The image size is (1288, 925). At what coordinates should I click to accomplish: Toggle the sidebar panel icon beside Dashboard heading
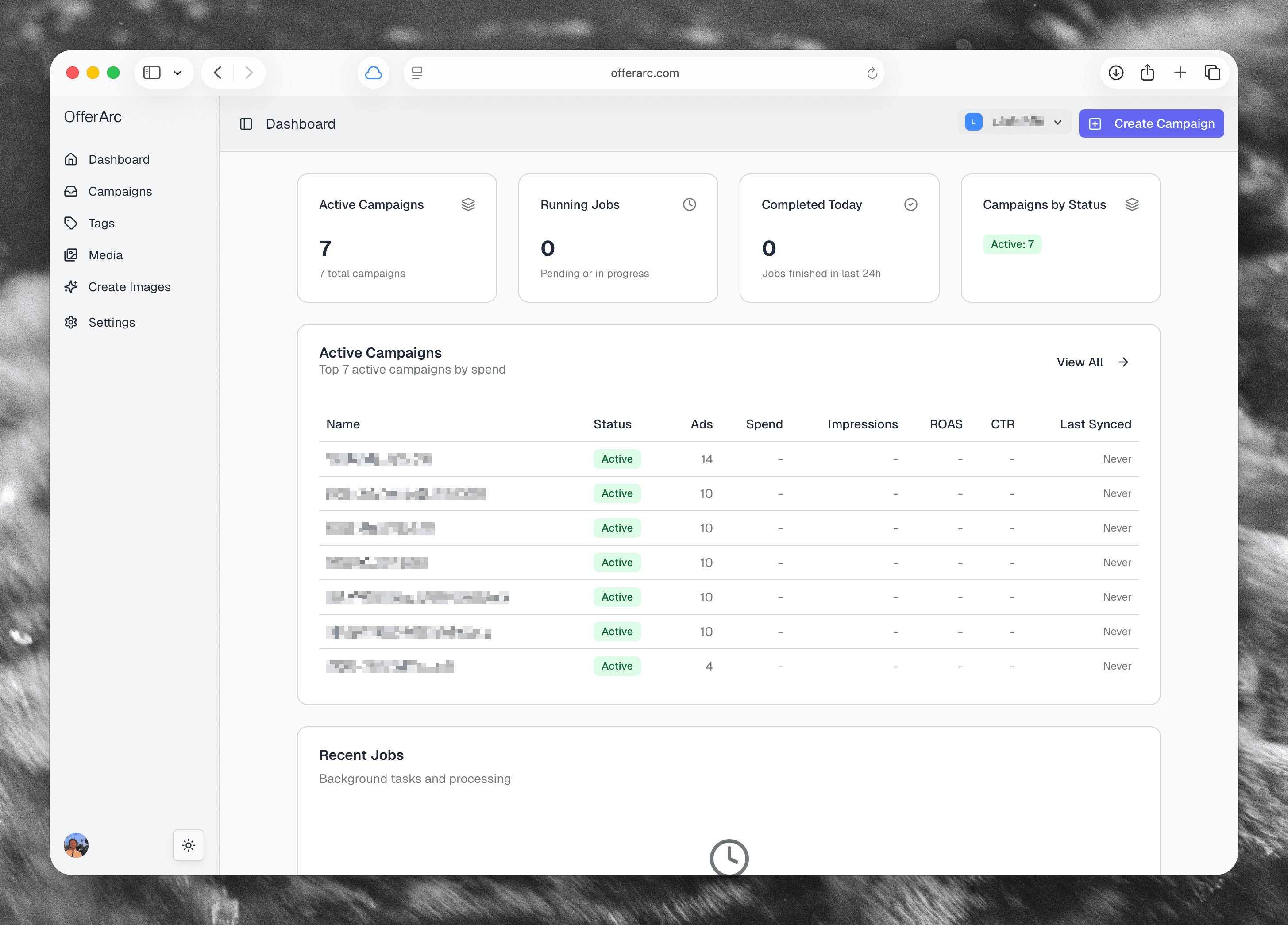[x=247, y=124]
